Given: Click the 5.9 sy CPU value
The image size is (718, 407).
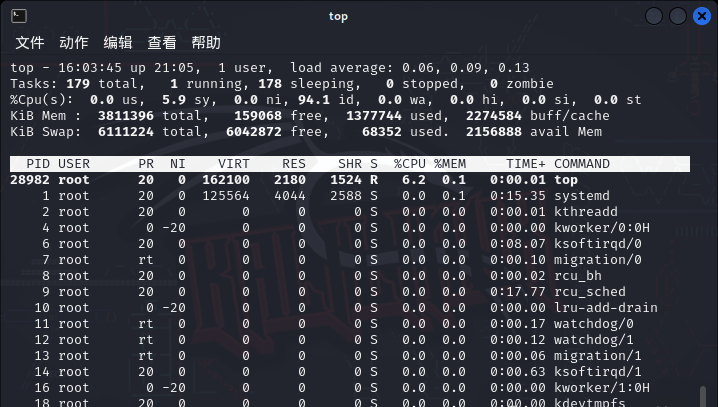Looking at the screenshot, I should (174, 100).
